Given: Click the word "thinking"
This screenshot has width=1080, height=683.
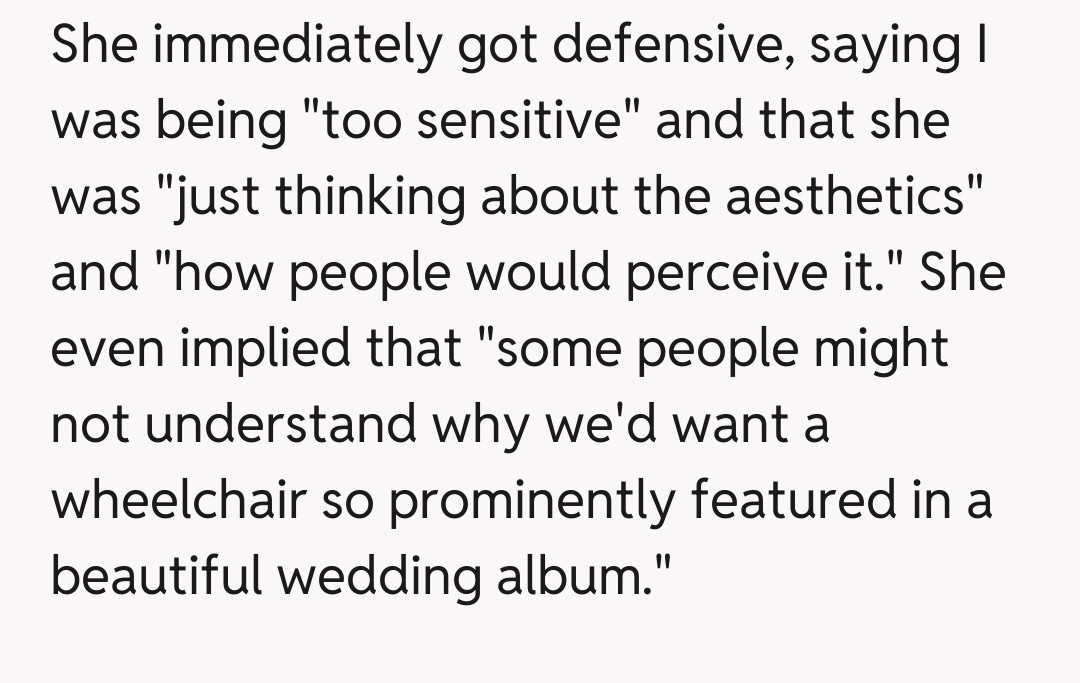Looking at the screenshot, I should point(370,197).
